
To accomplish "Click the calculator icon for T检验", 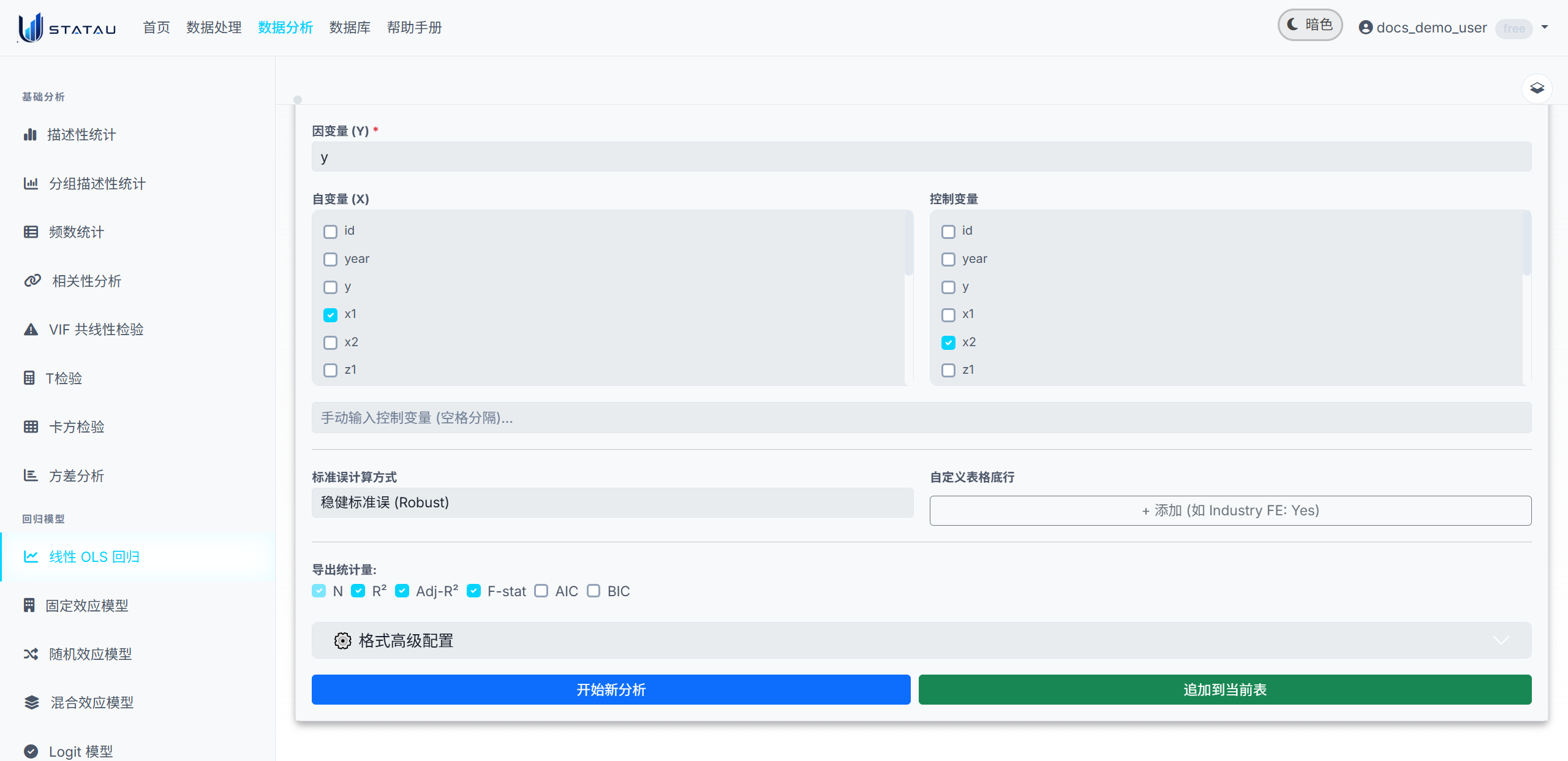I will click(x=29, y=378).
